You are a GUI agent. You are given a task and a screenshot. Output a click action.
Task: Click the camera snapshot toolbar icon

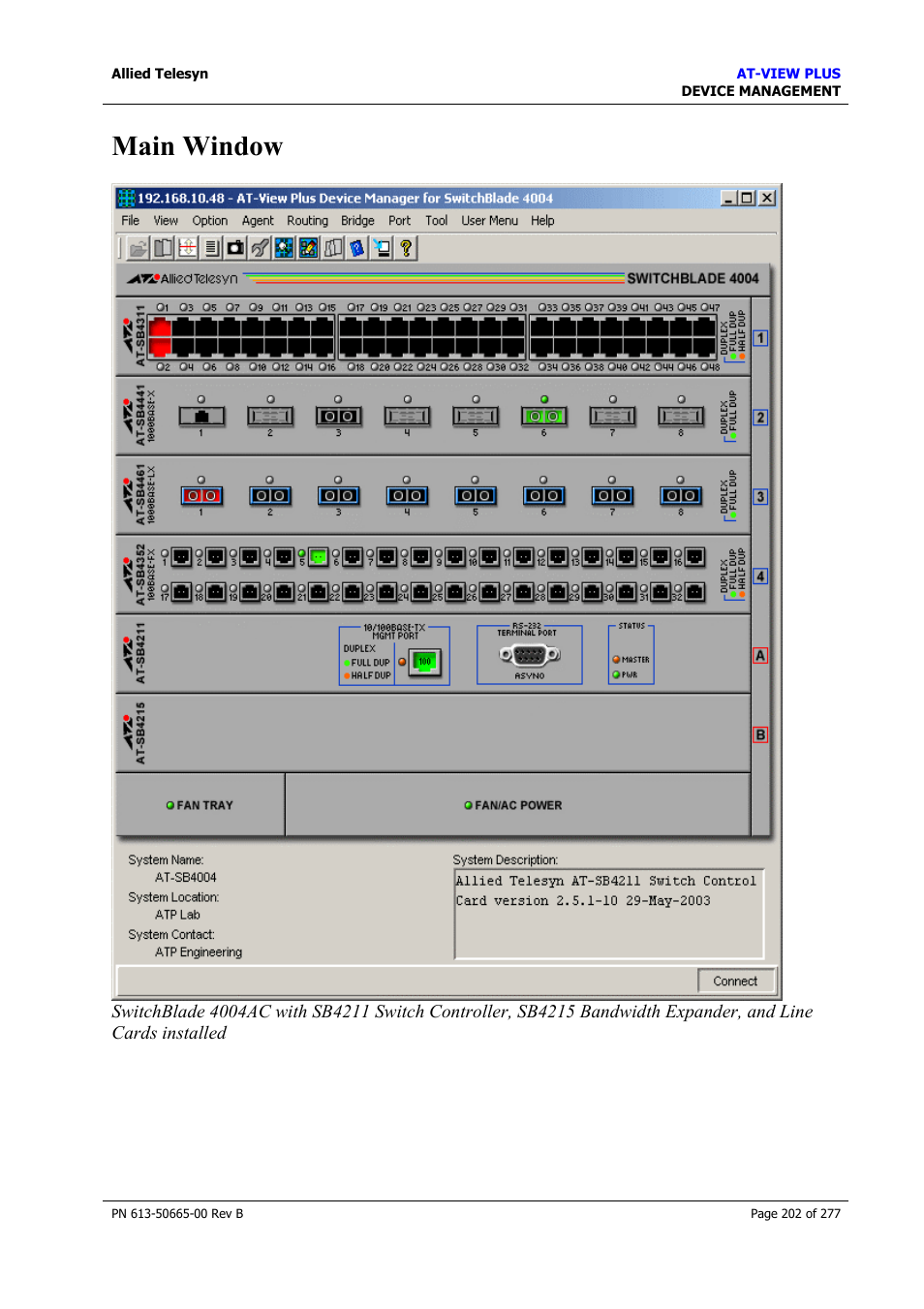235,248
